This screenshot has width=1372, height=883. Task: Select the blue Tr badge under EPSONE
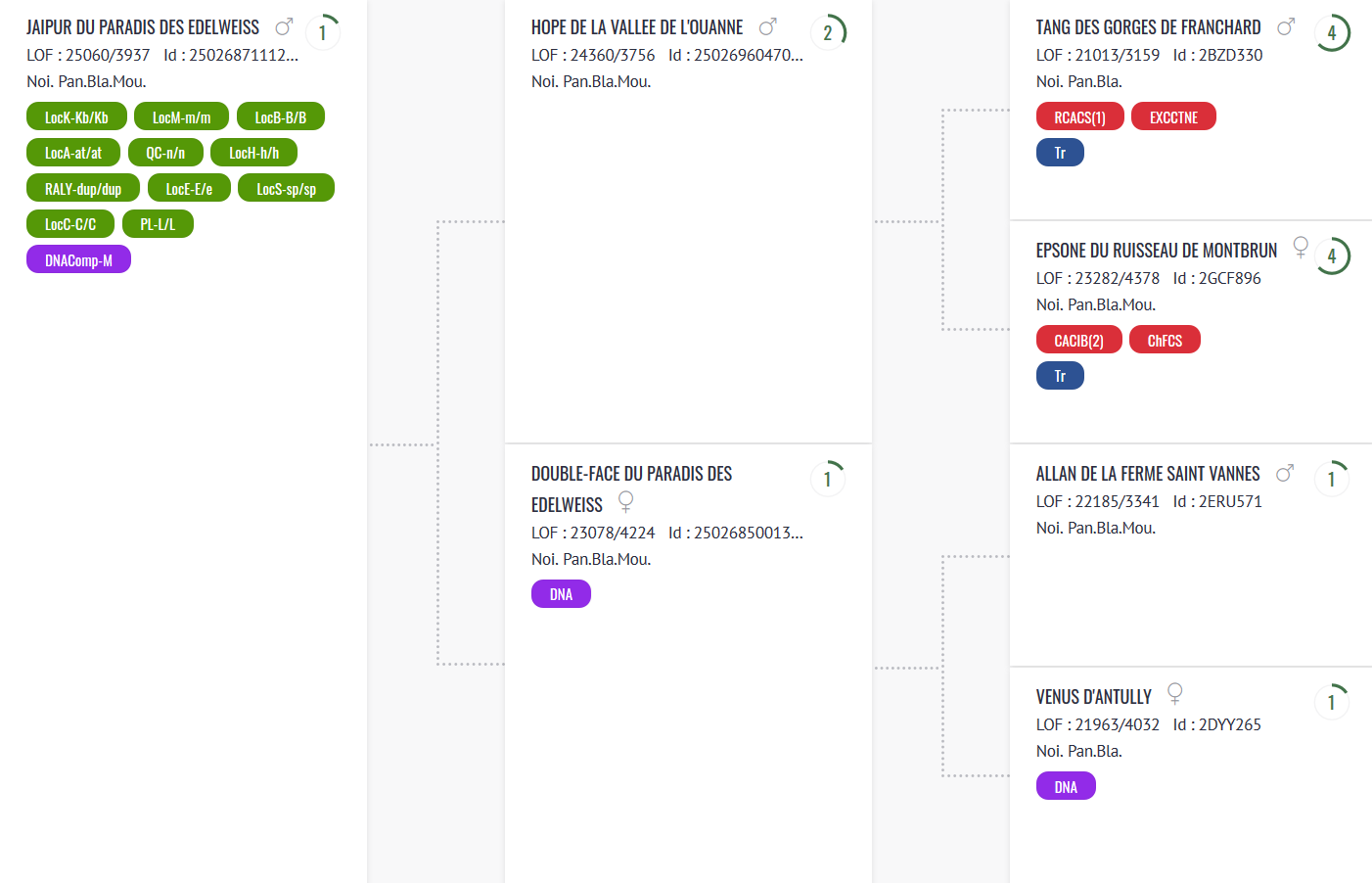coord(1060,375)
